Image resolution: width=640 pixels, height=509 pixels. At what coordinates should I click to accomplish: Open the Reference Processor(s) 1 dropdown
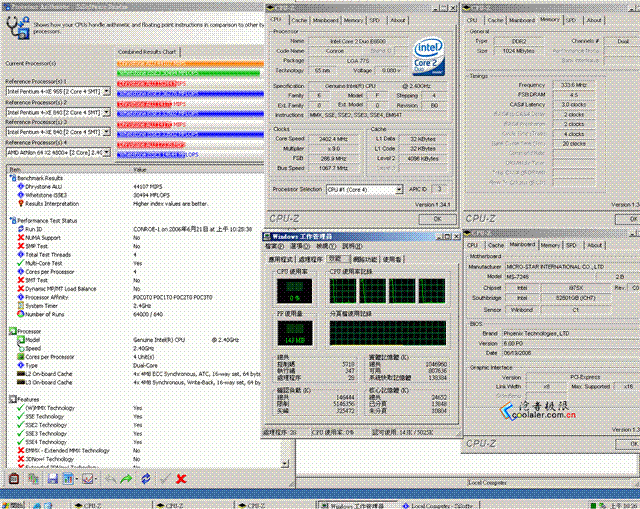coord(107,91)
